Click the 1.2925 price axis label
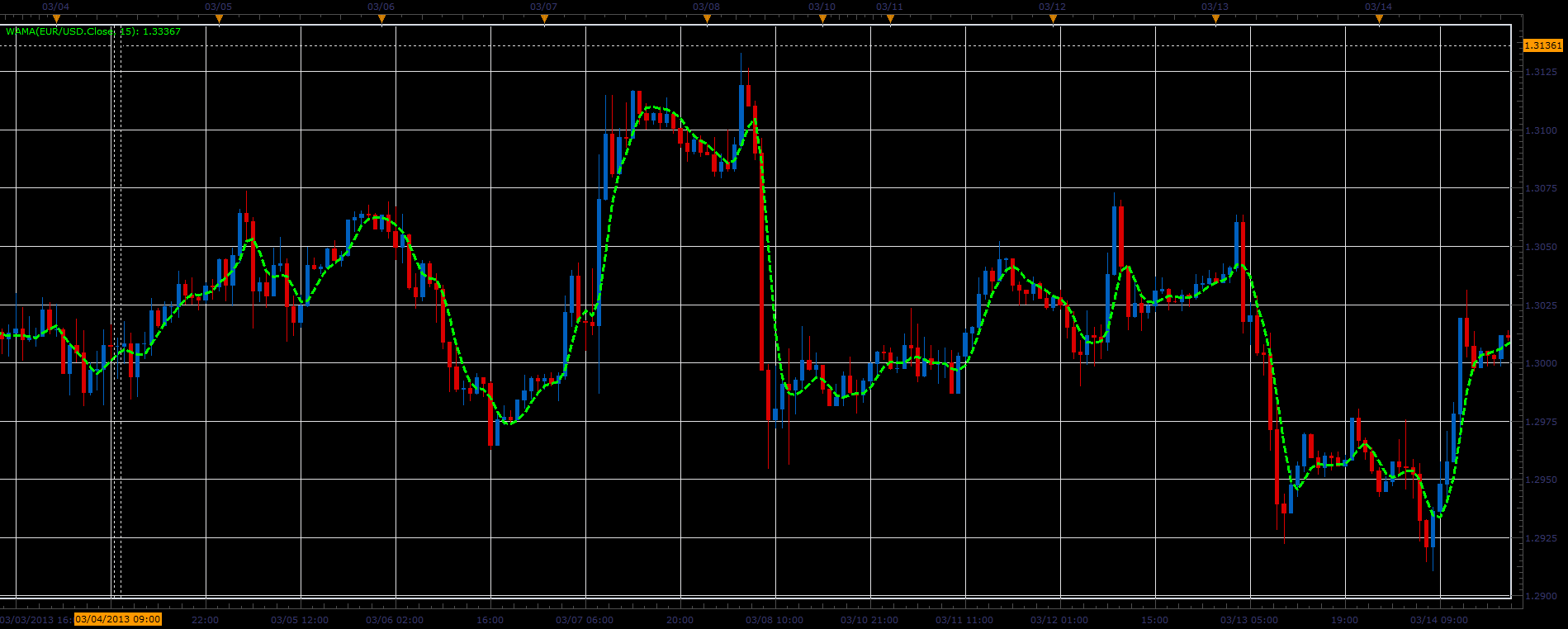The height and width of the screenshot is (629, 1568). click(x=1541, y=538)
